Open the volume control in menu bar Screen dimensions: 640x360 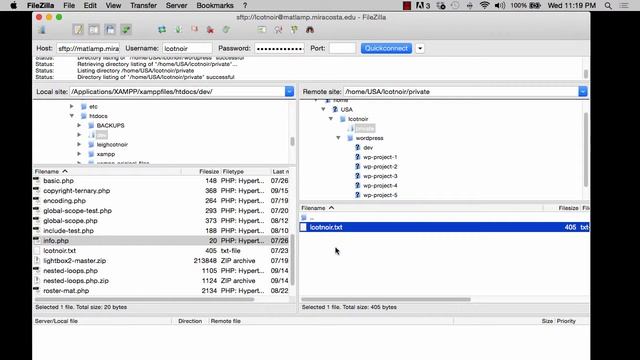[500, 5]
